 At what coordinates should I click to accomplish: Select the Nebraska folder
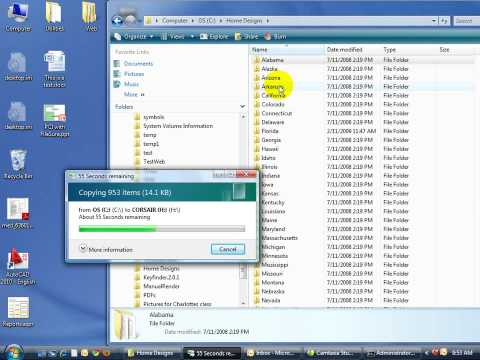273,292
